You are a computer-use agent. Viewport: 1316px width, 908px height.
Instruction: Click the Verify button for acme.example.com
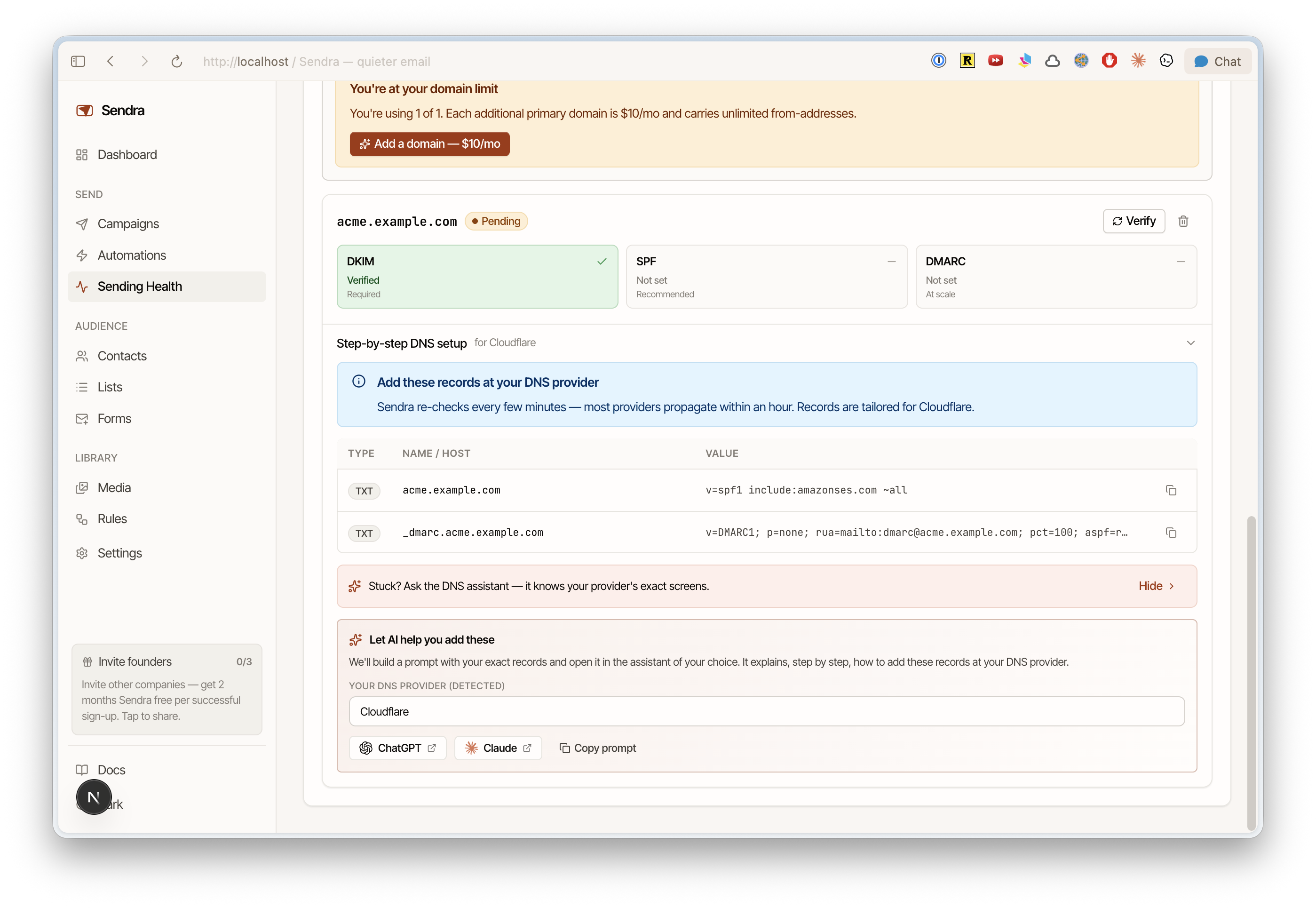tap(1134, 221)
